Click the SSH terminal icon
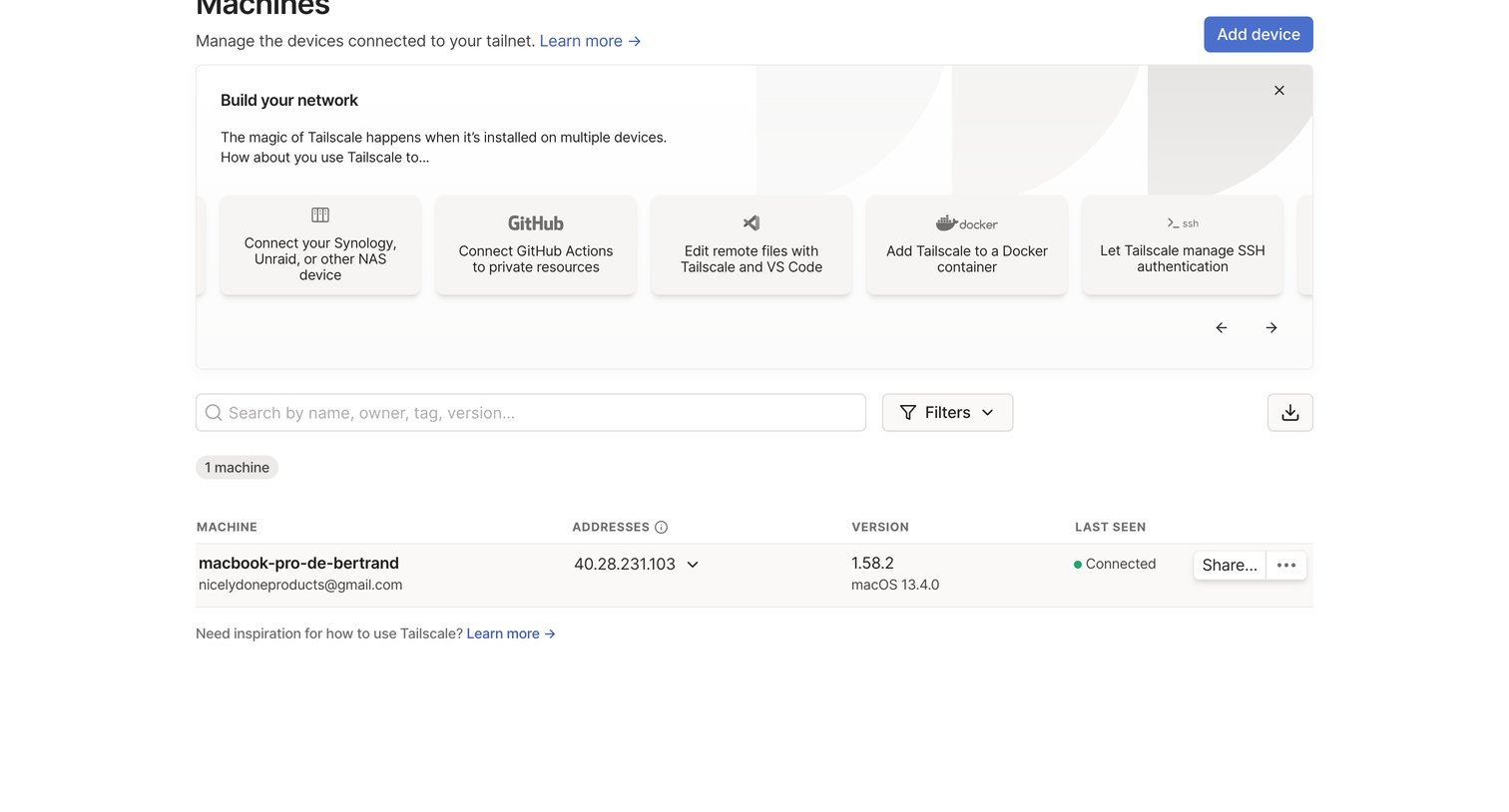 tap(1183, 223)
